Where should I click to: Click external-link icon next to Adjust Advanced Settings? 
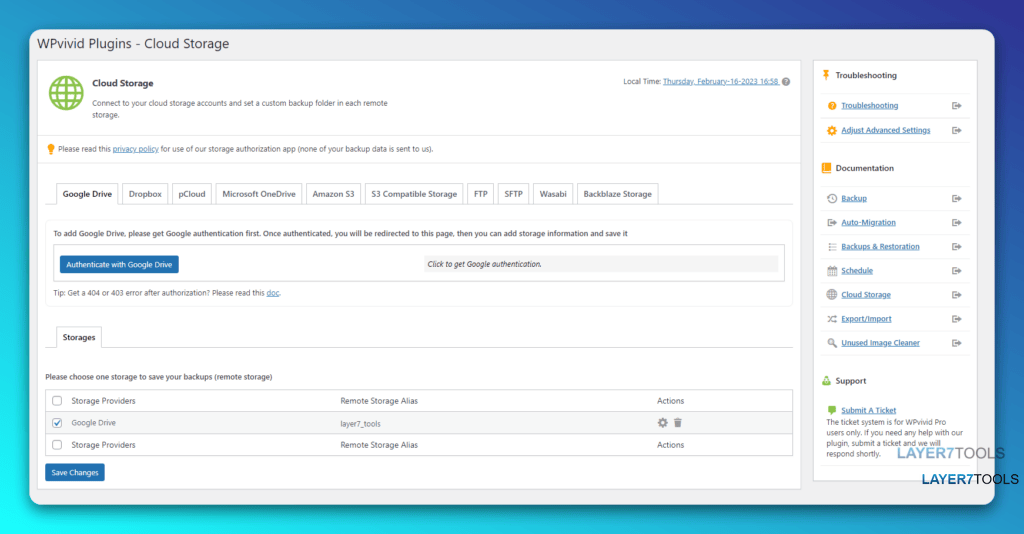tap(956, 131)
